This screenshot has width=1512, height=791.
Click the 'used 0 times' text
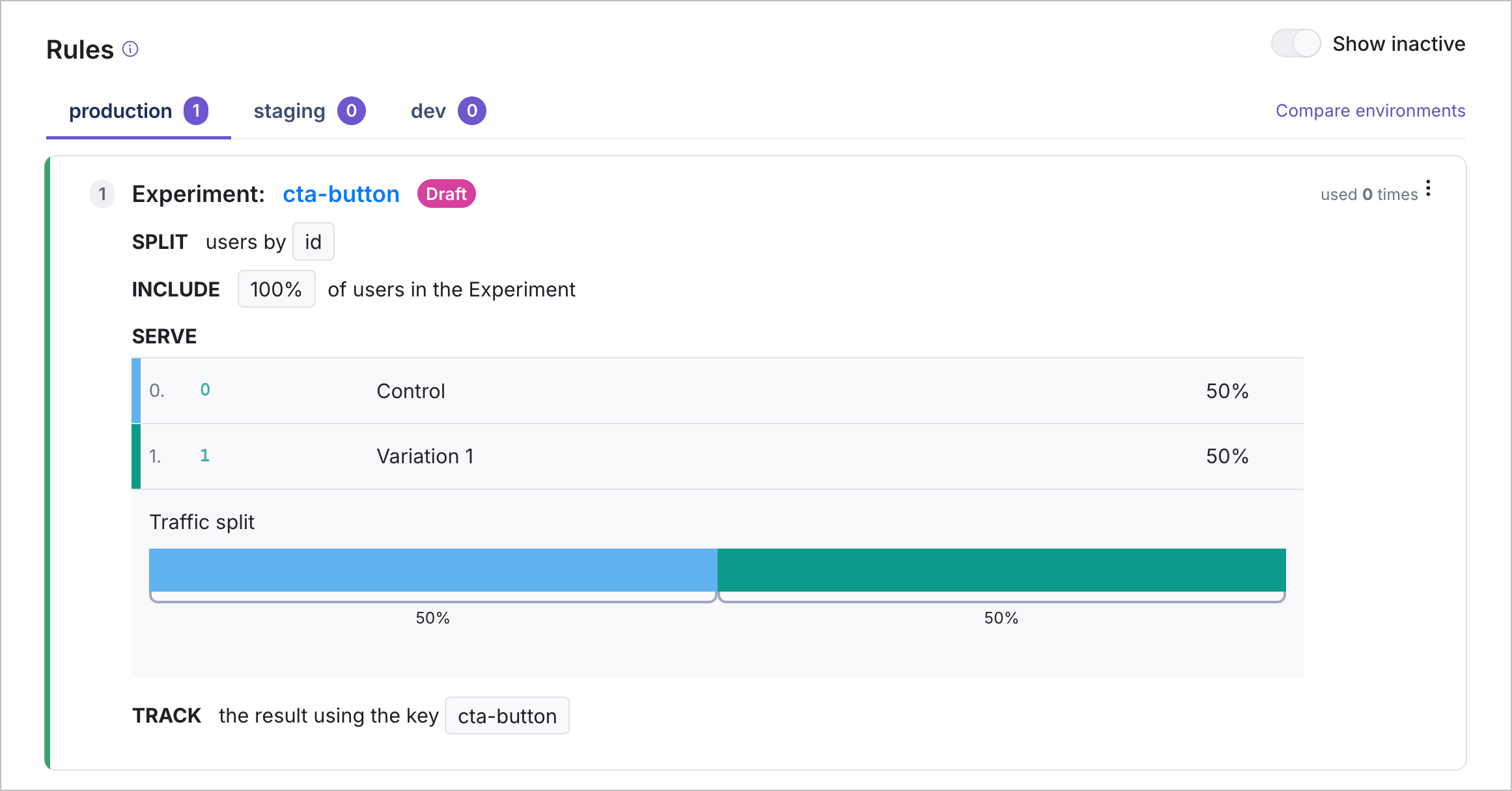(x=1369, y=195)
